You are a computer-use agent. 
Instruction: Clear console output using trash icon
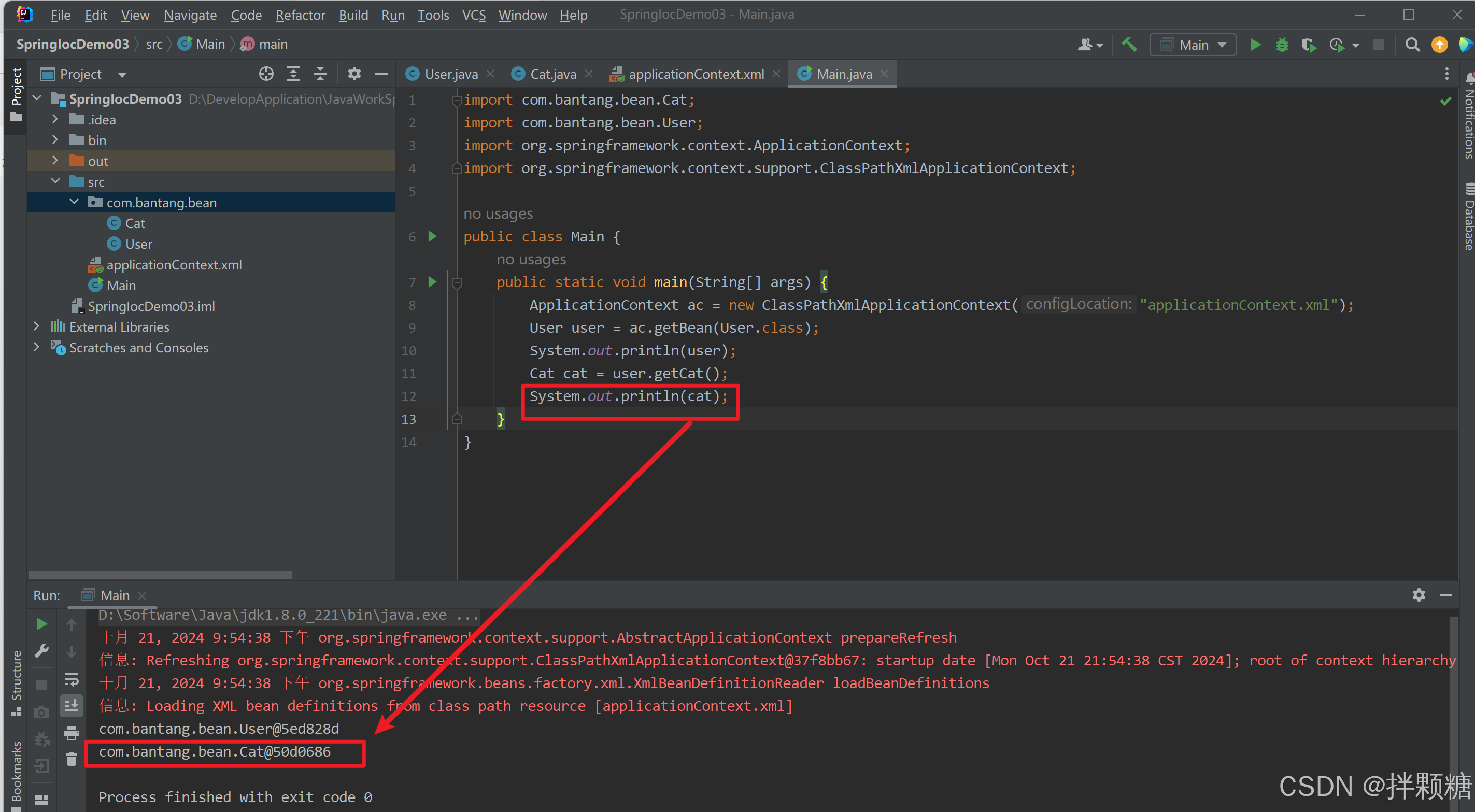tap(72, 759)
